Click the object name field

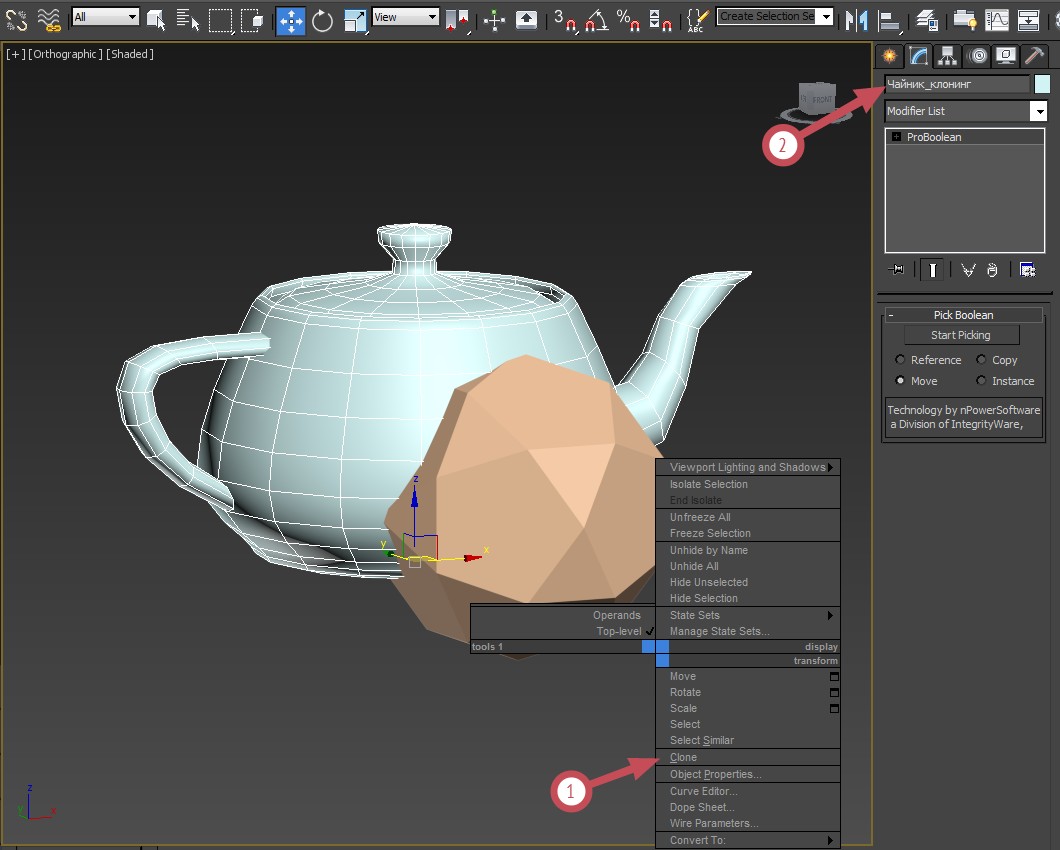[957, 84]
